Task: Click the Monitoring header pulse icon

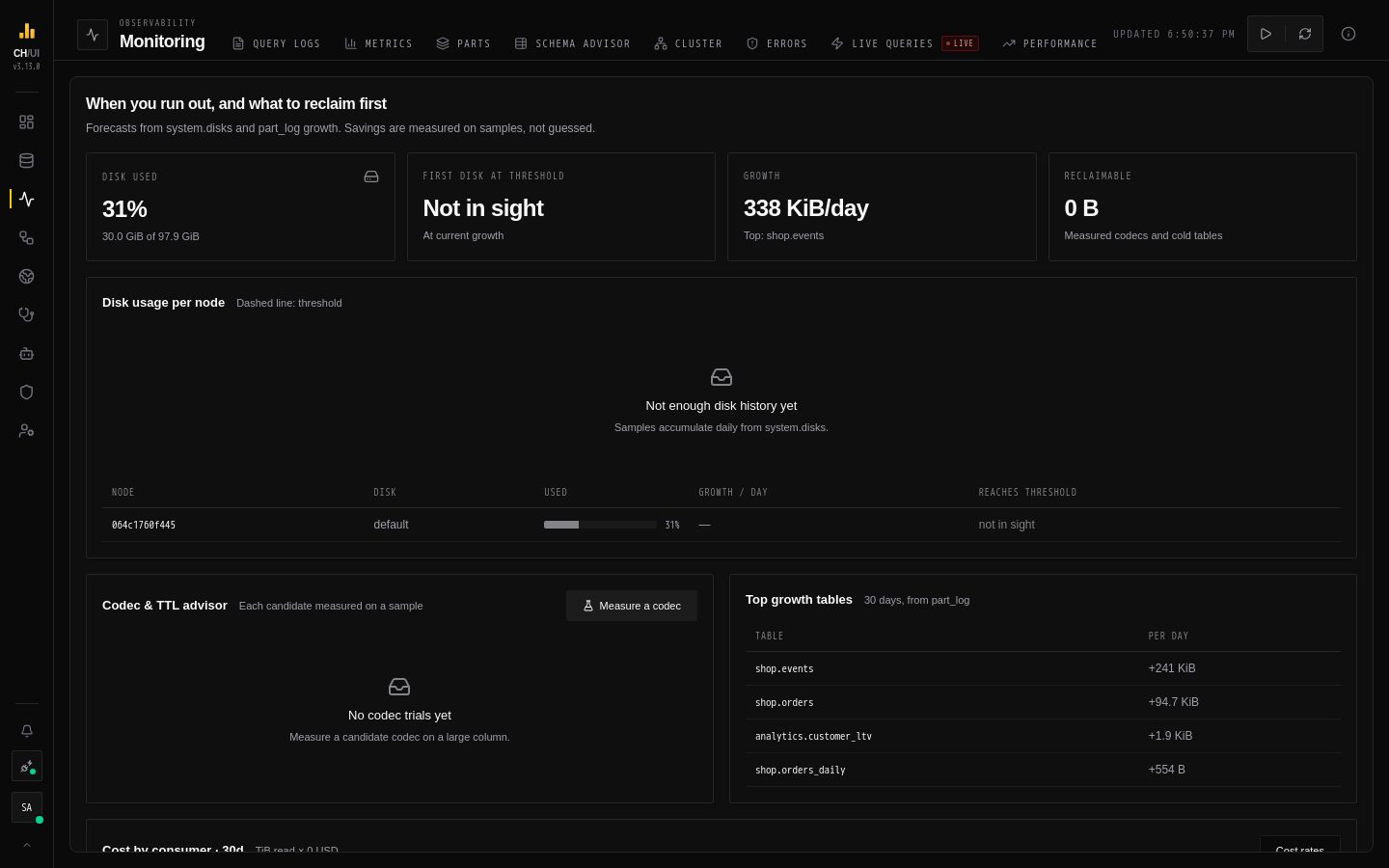Action: point(93,35)
